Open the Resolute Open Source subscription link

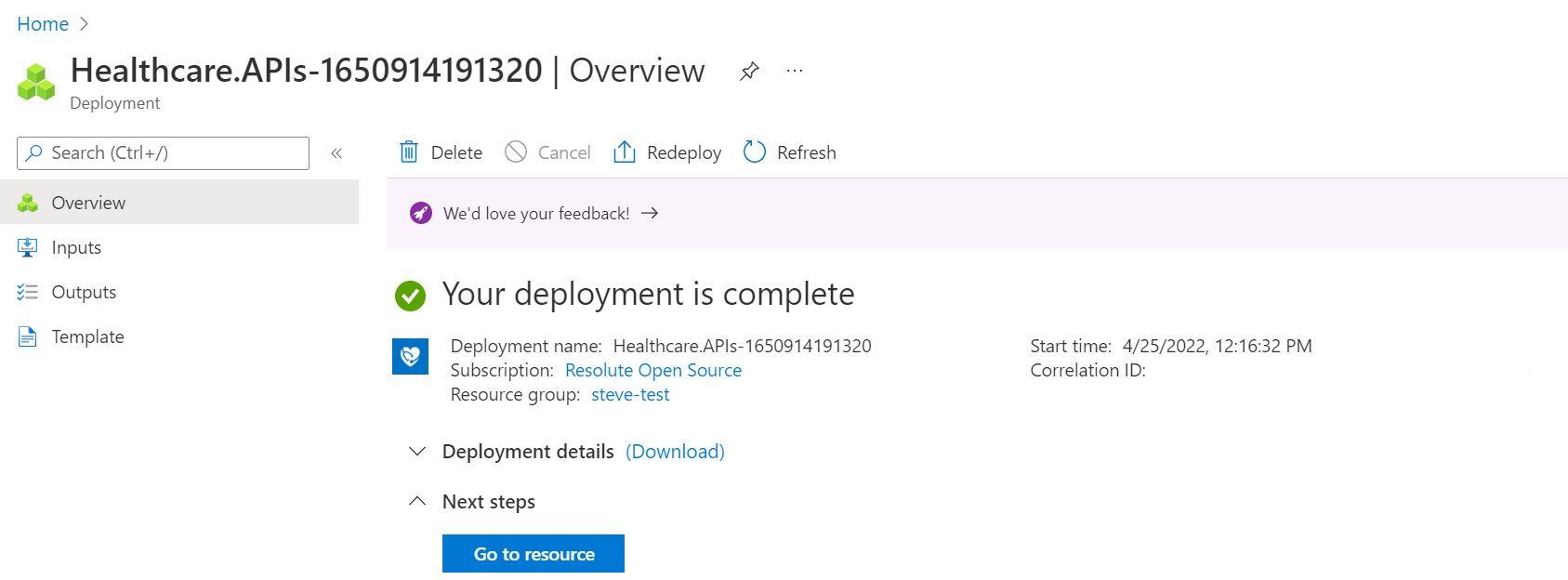(652, 370)
